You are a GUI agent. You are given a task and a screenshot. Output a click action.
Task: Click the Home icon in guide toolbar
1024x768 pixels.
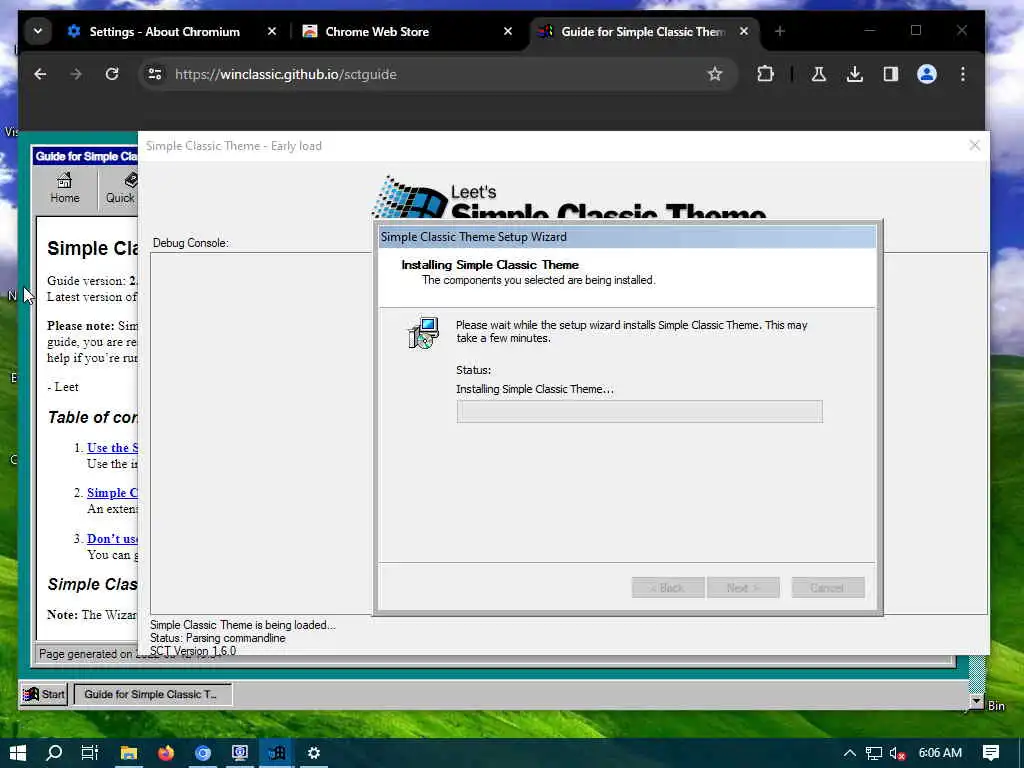coord(65,188)
